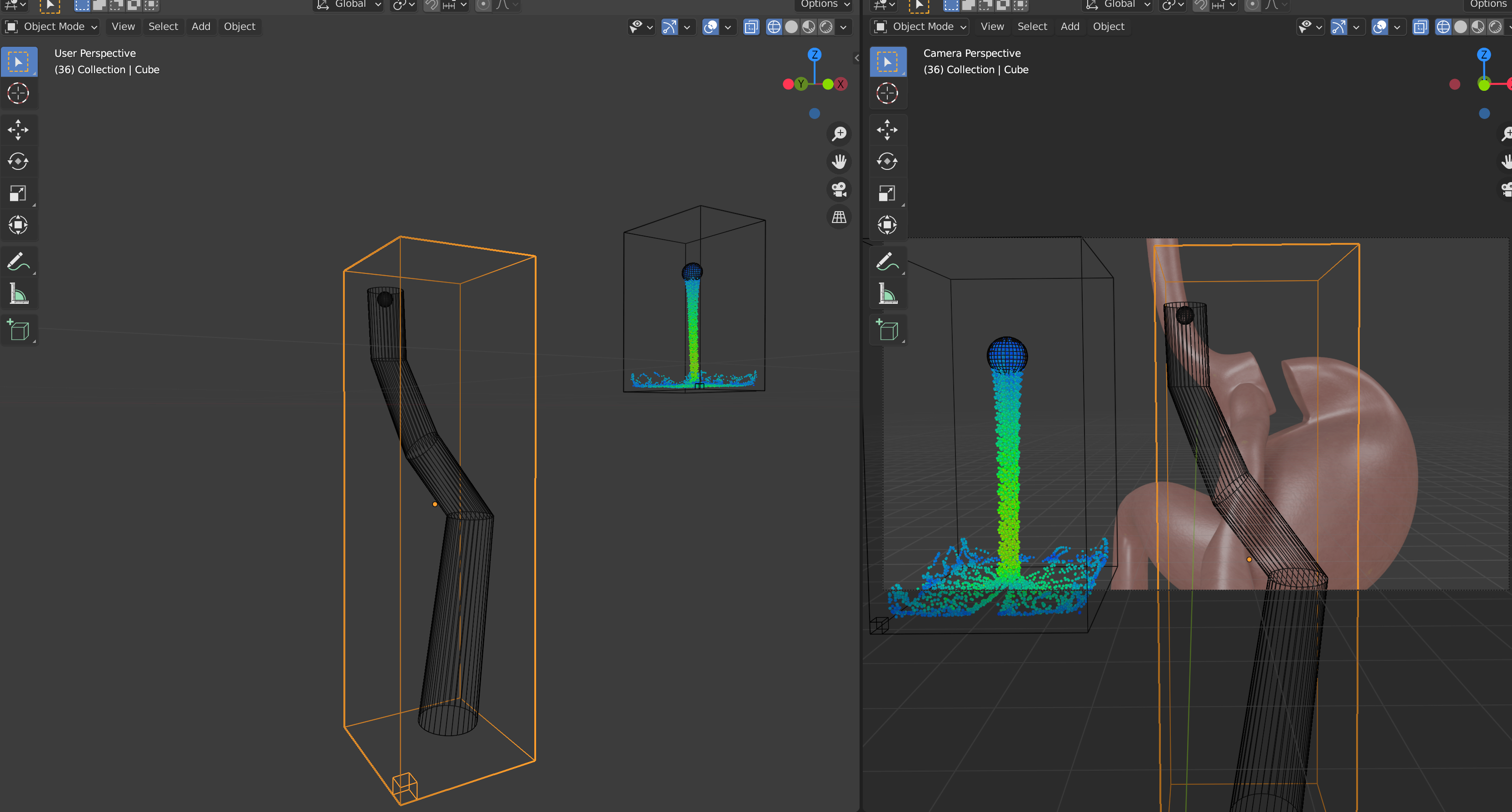This screenshot has width=1512, height=812.
Task: Open the Options dropdown in left viewport
Action: (825, 5)
